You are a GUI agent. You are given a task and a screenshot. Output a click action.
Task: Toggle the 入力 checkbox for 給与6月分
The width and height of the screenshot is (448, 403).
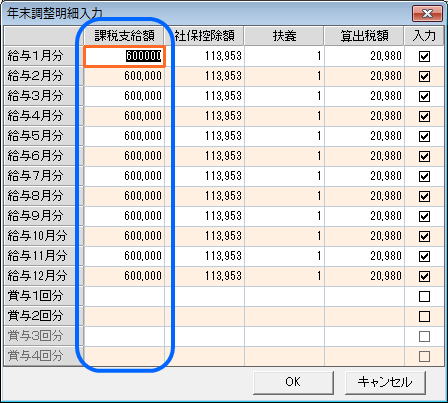pyautogui.click(x=424, y=156)
